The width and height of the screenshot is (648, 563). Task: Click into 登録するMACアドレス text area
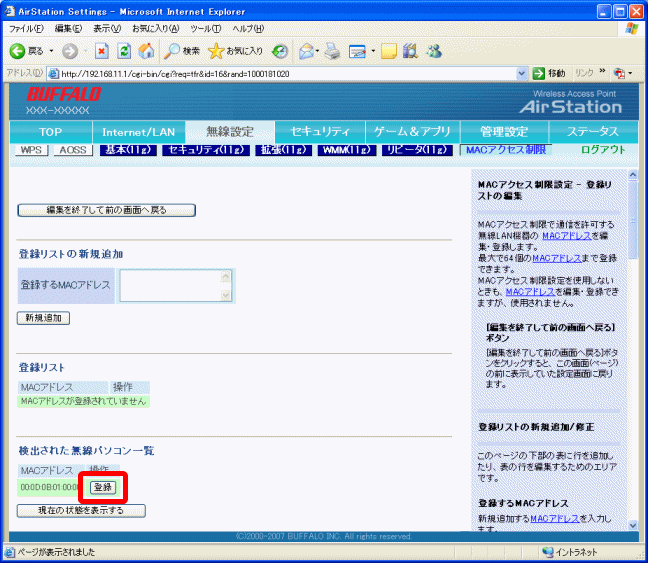(x=171, y=286)
